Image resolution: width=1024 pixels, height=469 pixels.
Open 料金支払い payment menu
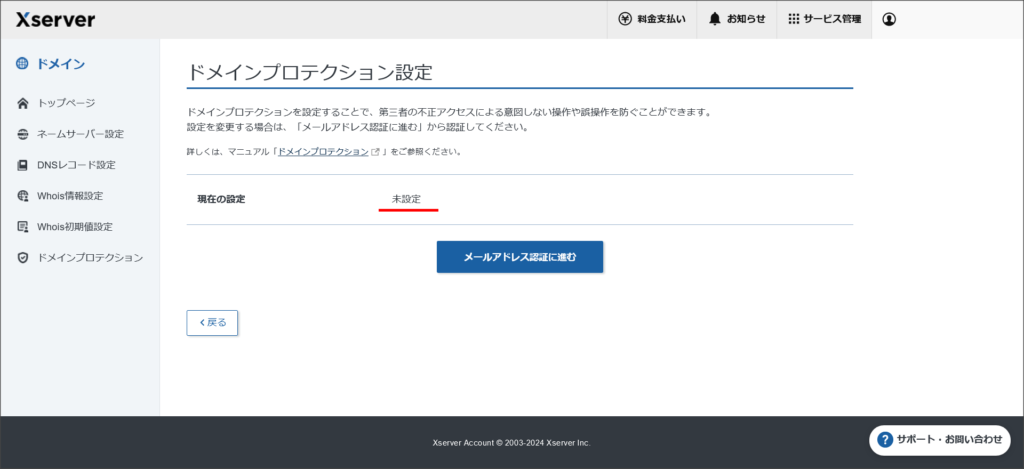coord(652,20)
